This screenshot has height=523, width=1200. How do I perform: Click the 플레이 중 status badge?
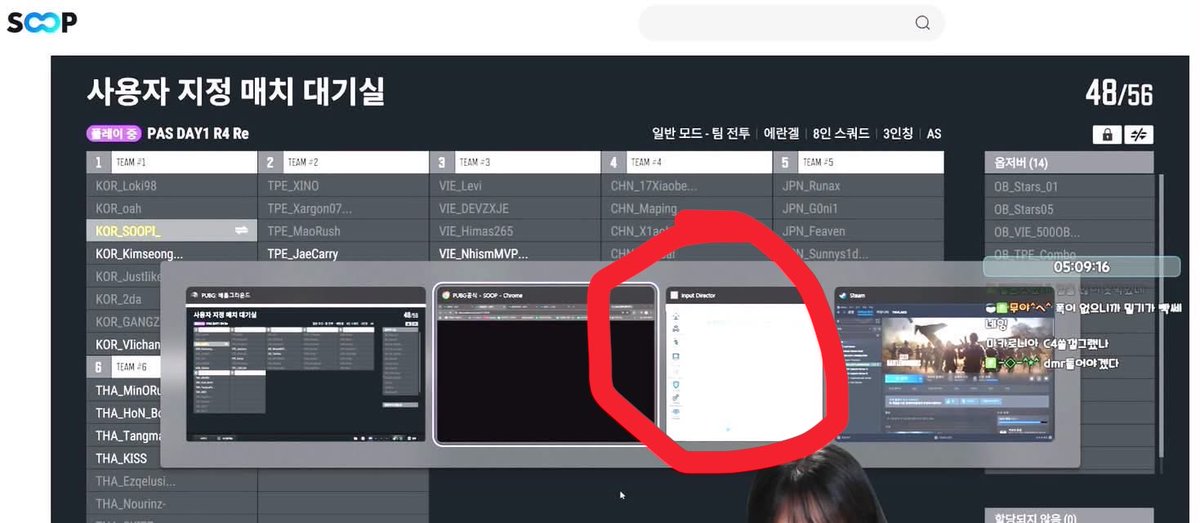point(114,133)
